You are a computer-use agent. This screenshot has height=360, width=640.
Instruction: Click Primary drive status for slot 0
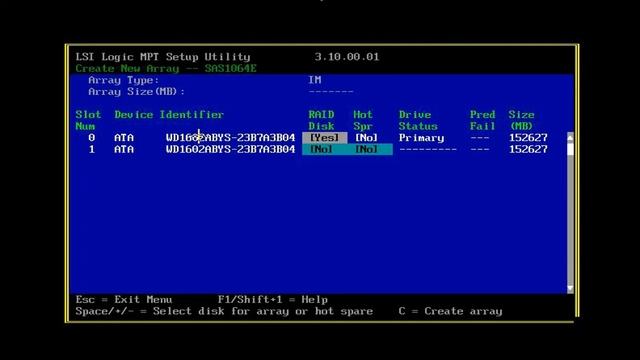421,138
